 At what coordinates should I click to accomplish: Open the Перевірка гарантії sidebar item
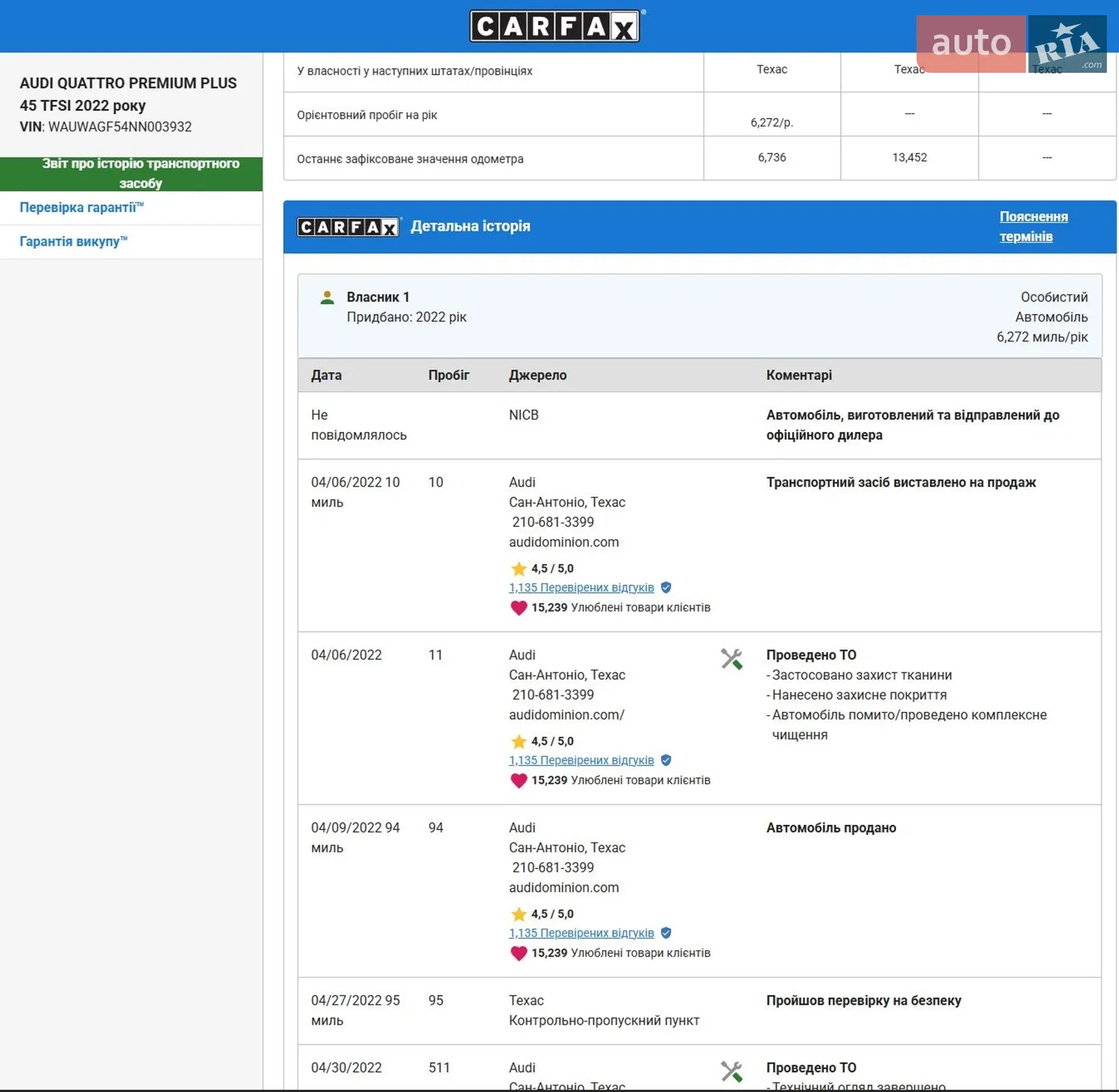(82, 207)
